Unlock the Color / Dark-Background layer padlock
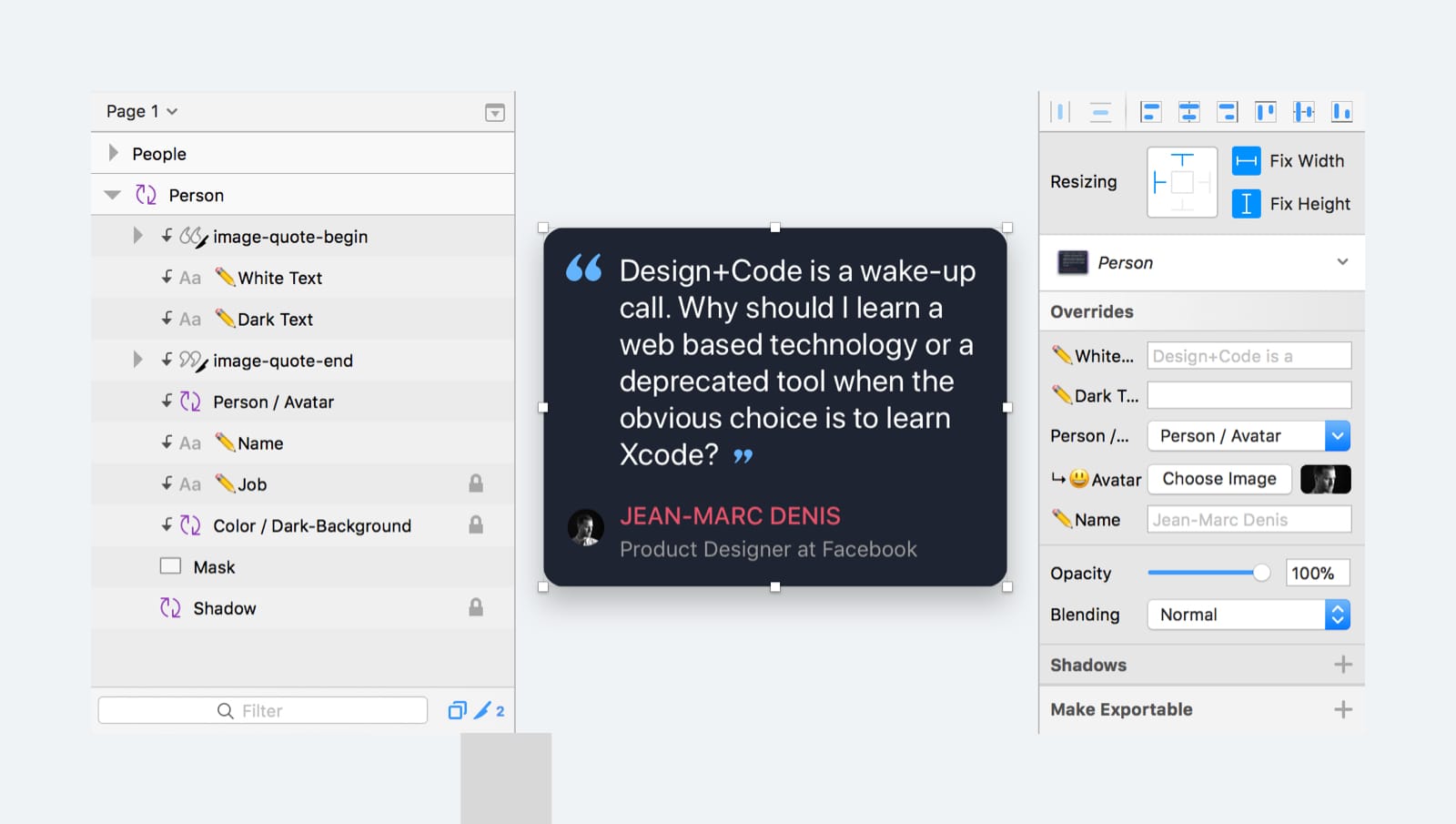The image size is (1456, 824). click(x=476, y=524)
